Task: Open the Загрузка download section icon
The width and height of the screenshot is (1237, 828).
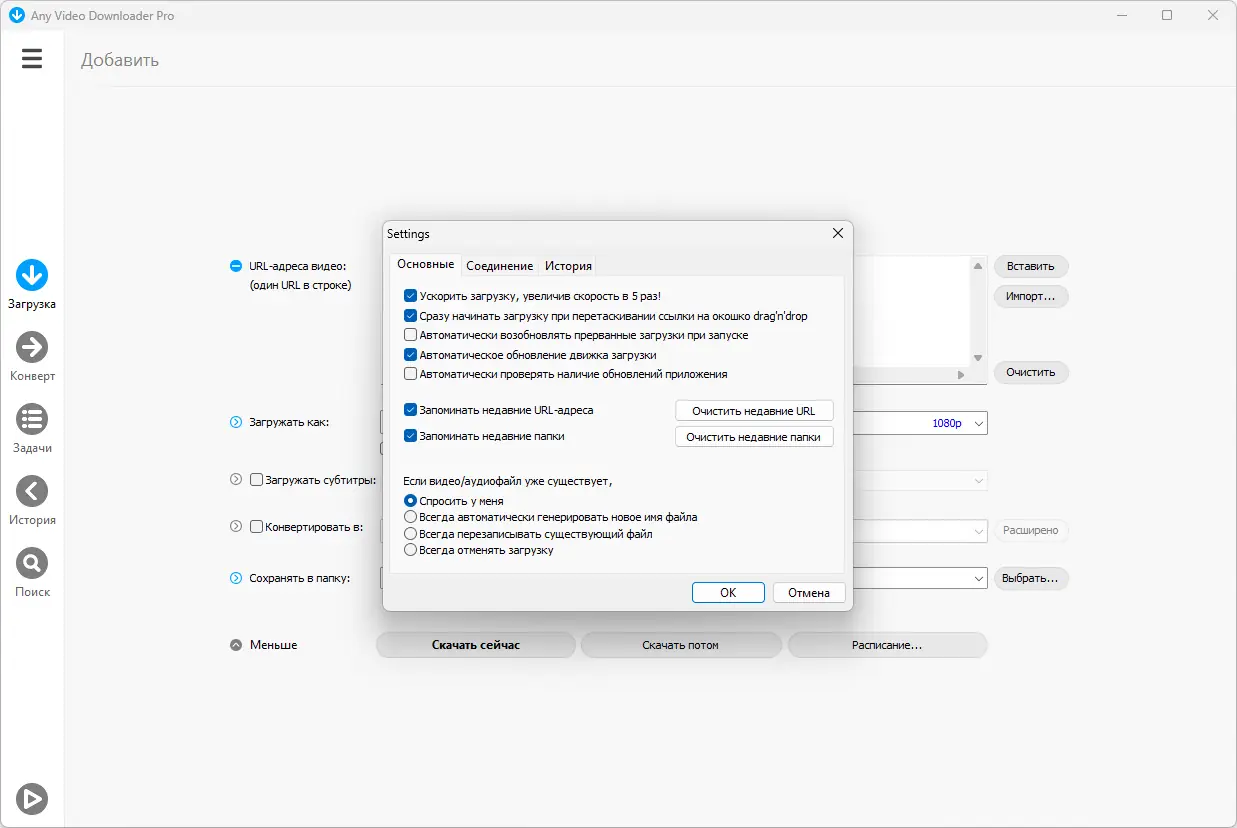Action: pyautogui.click(x=32, y=275)
